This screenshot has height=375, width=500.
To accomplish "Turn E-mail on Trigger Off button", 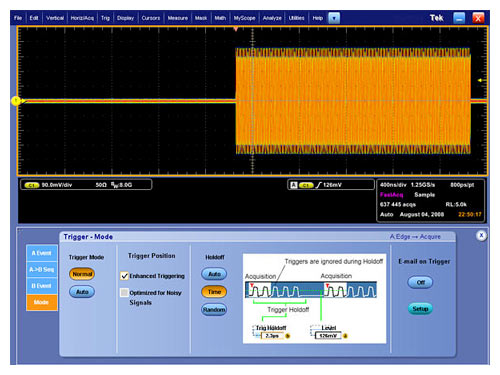I will tap(420, 282).
